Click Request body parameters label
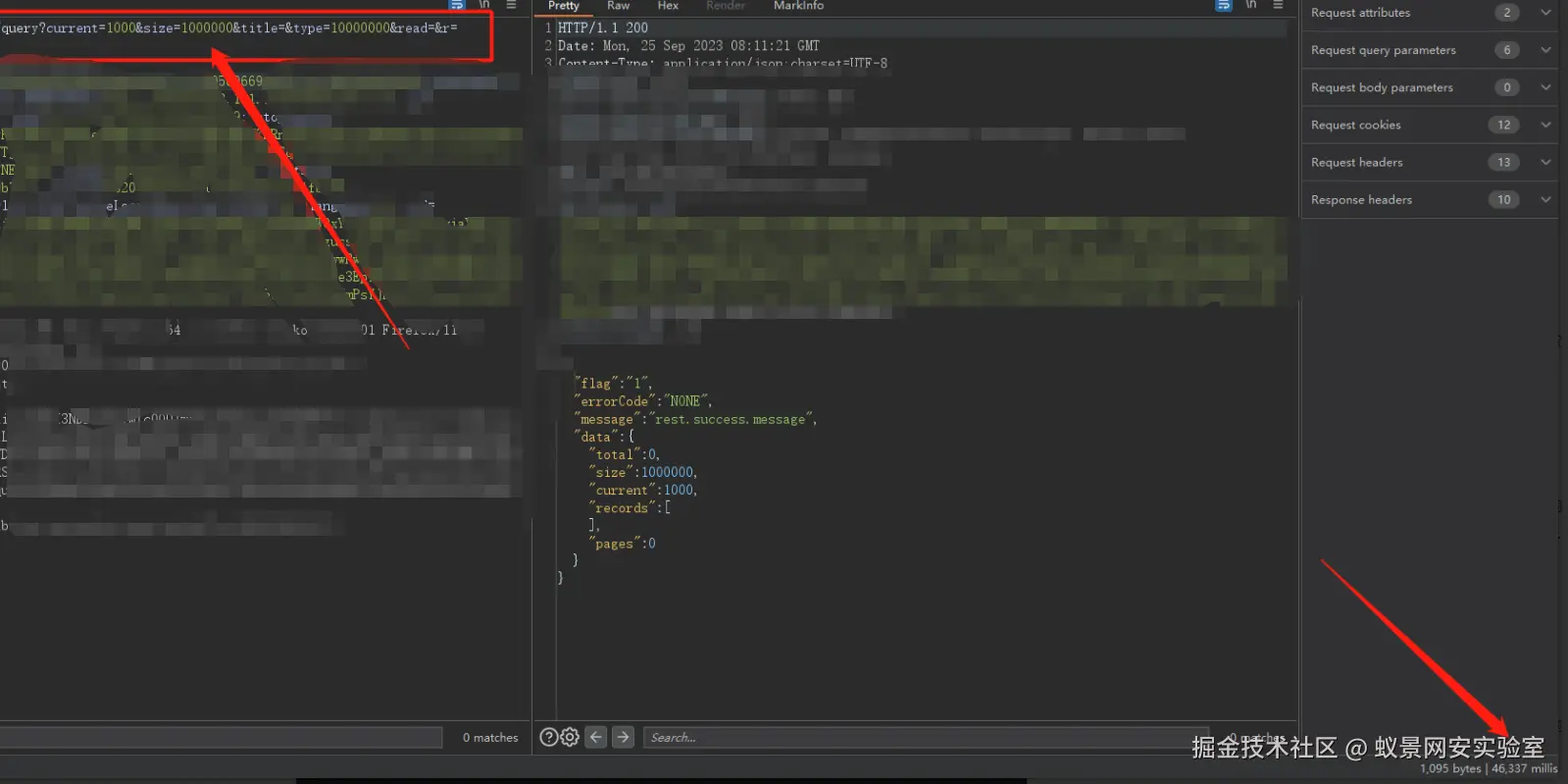 point(1382,87)
